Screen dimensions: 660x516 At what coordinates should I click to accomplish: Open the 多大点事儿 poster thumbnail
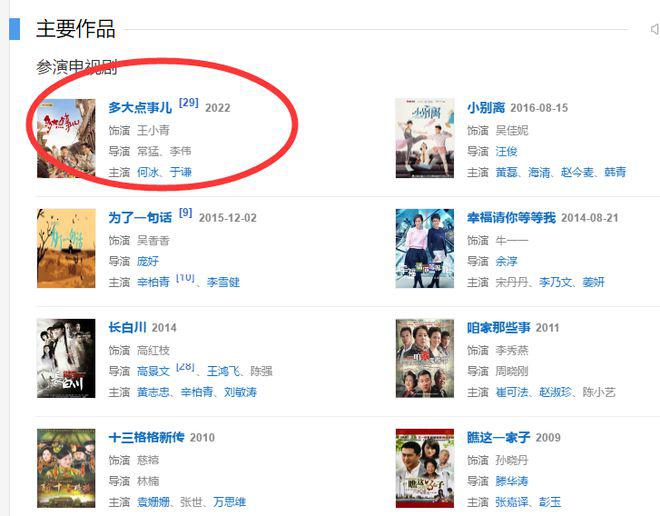click(x=66, y=138)
